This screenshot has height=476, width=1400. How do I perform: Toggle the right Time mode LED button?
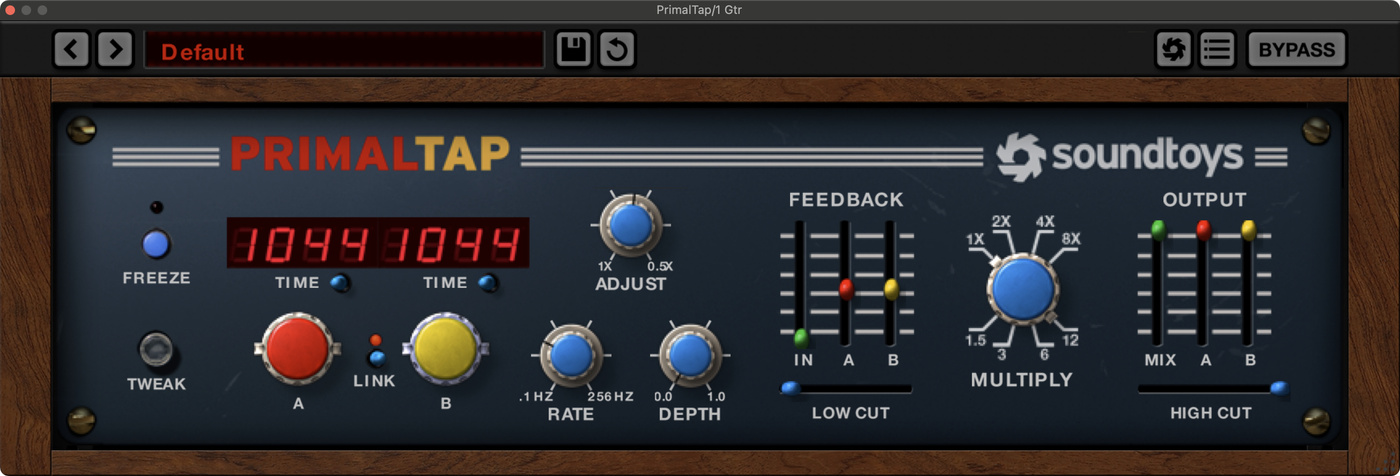pyautogui.click(x=488, y=284)
